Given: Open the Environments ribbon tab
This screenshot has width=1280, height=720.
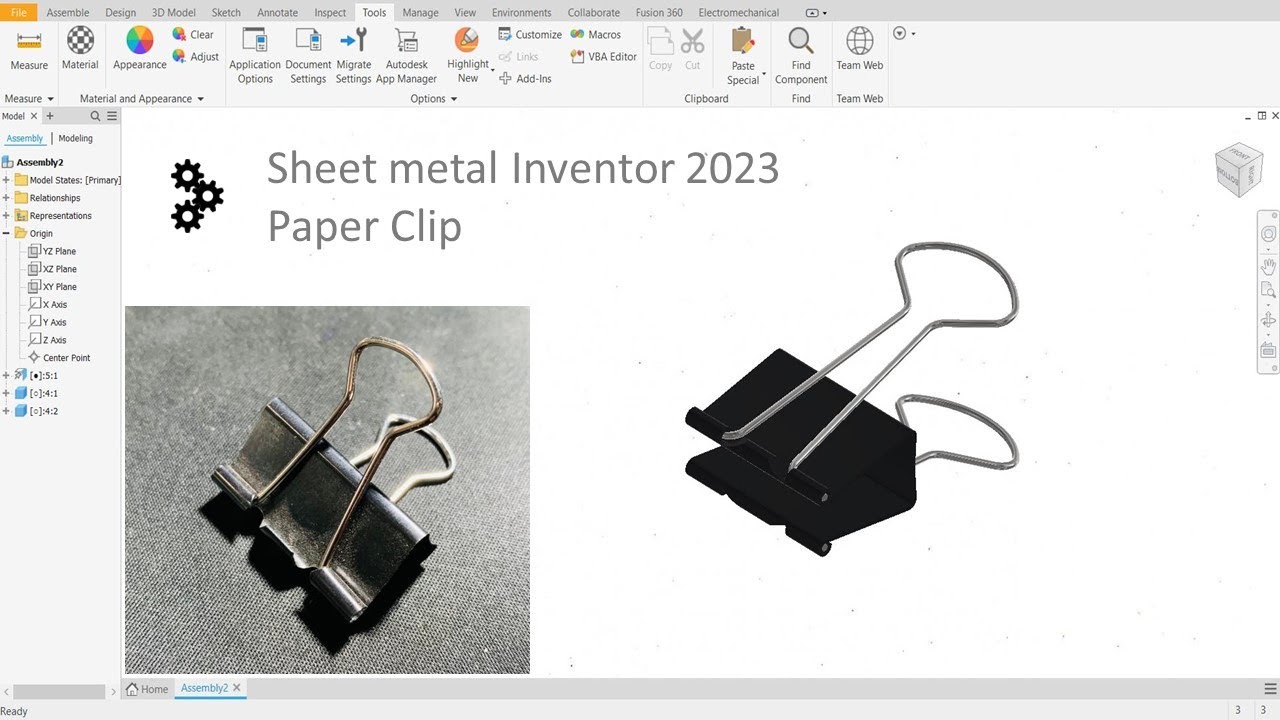Looking at the screenshot, I should 522,13.
